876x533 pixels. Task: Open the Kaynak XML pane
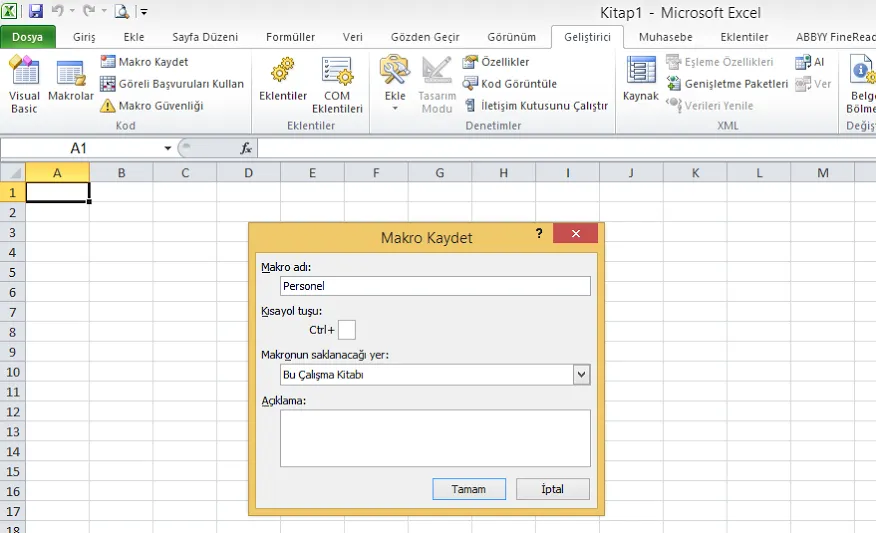click(x=640, y=80)
